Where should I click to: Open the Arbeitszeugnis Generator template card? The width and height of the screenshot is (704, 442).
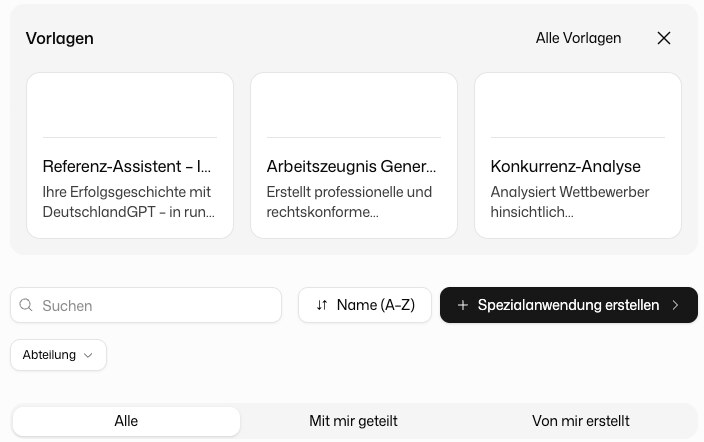pyautogui.click(x=354, y=155)
